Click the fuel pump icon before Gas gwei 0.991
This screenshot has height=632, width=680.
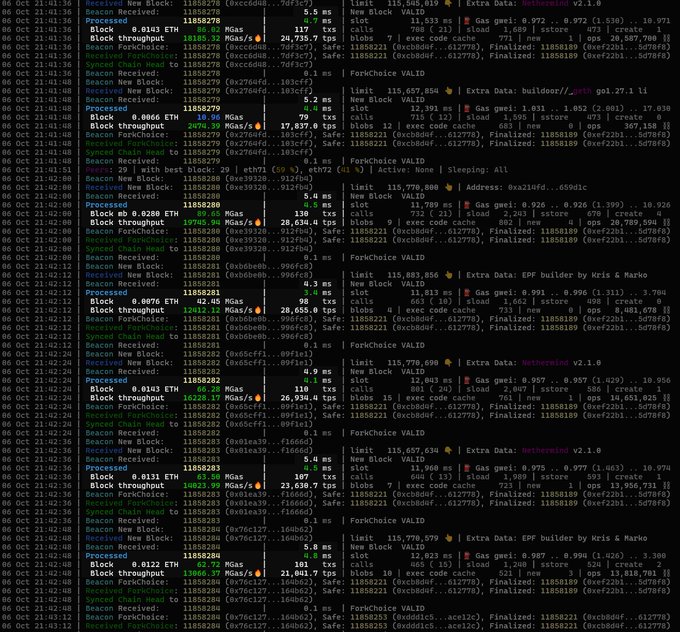[467, 292]
